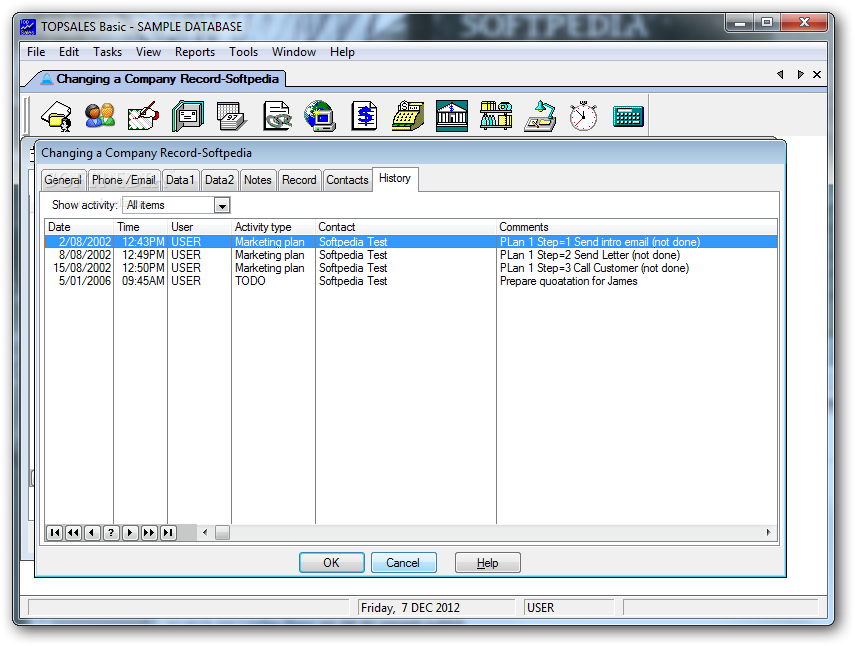Click the Cancel button
The image size is (855, 646).
(404, 563)
